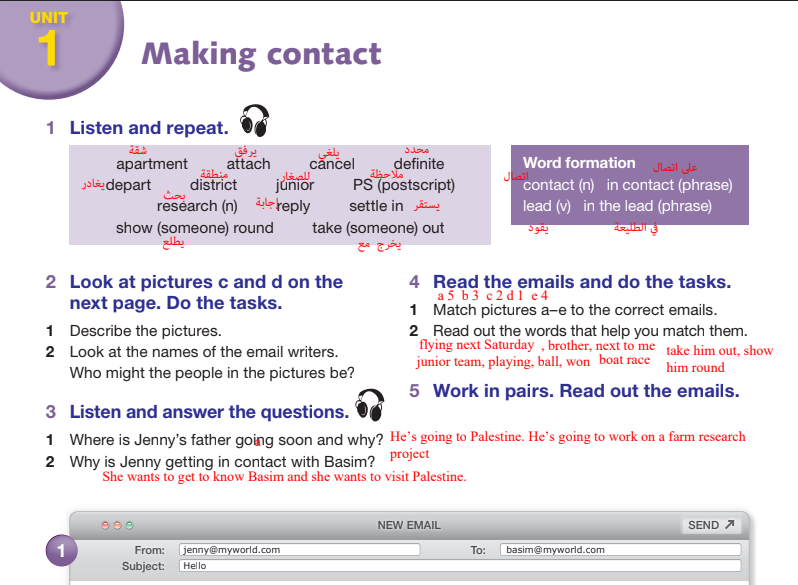Click the orange minimize dot in the email window
Image resolution: width=798 pixels, height=585 pixels.
[x=118, y=525]
